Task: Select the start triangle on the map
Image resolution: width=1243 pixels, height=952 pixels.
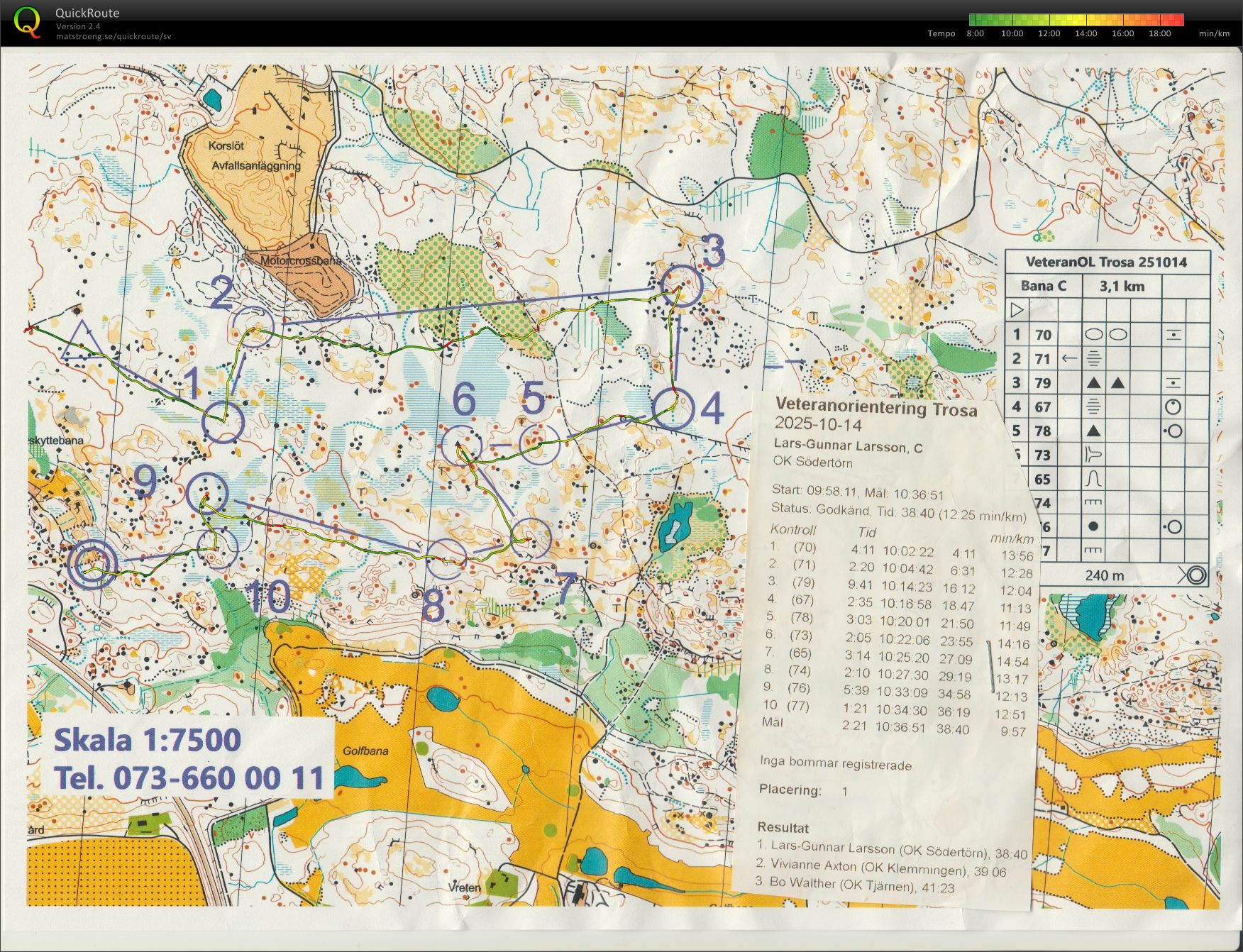Action: 82,340
